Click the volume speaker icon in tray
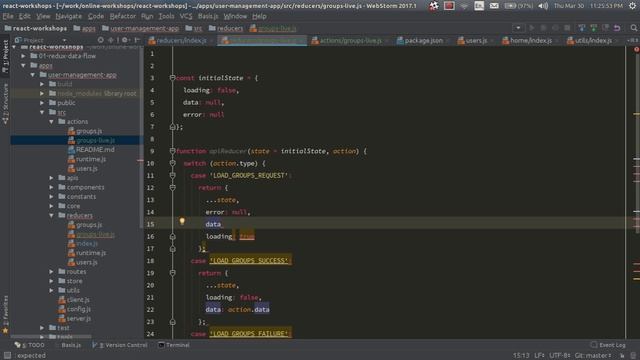Image resolution: width=640 pixels, height=360 pixels. [x=543, y=6]
